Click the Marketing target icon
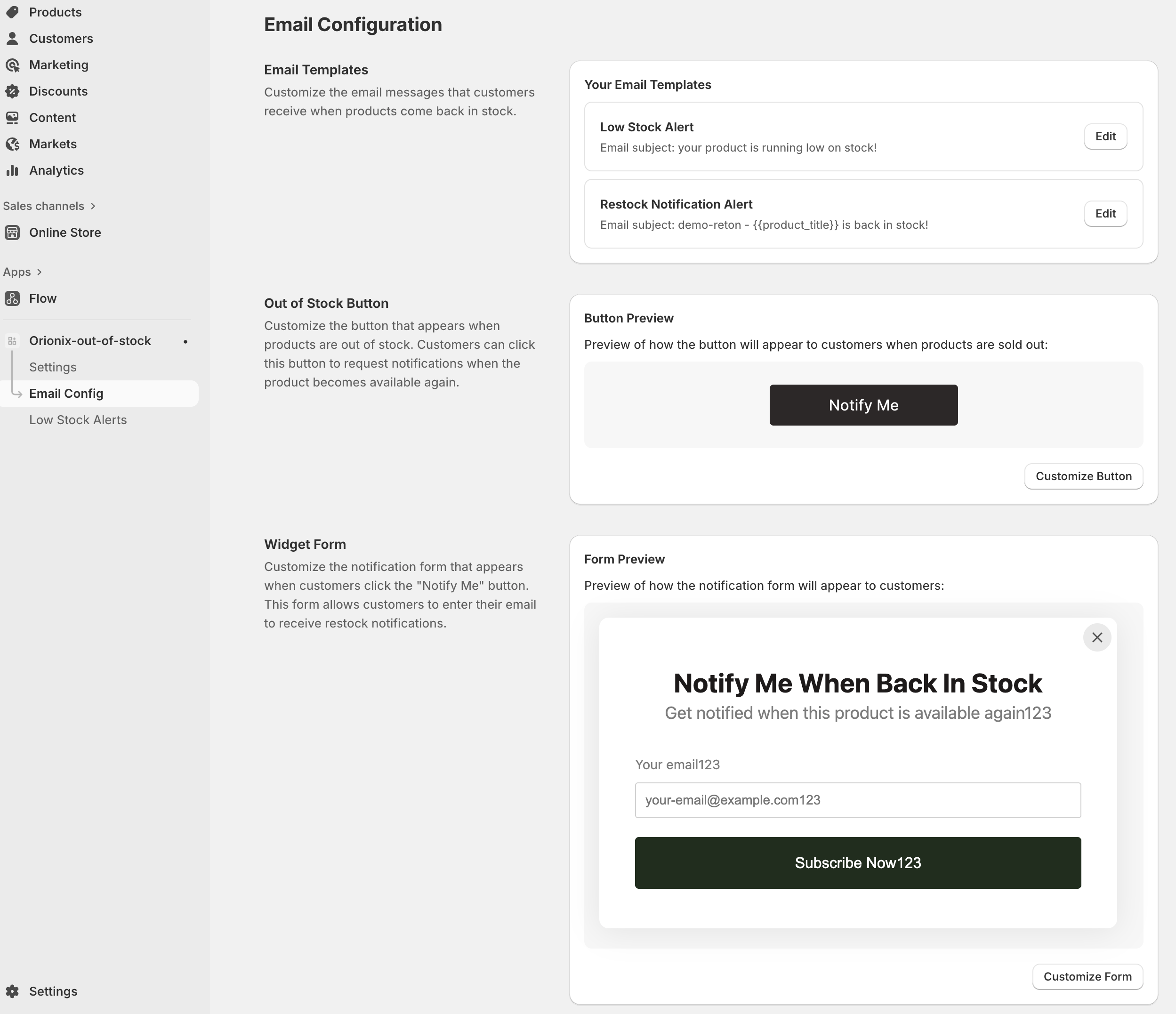Viewport: 1176px width, 1014px height. 13,65
